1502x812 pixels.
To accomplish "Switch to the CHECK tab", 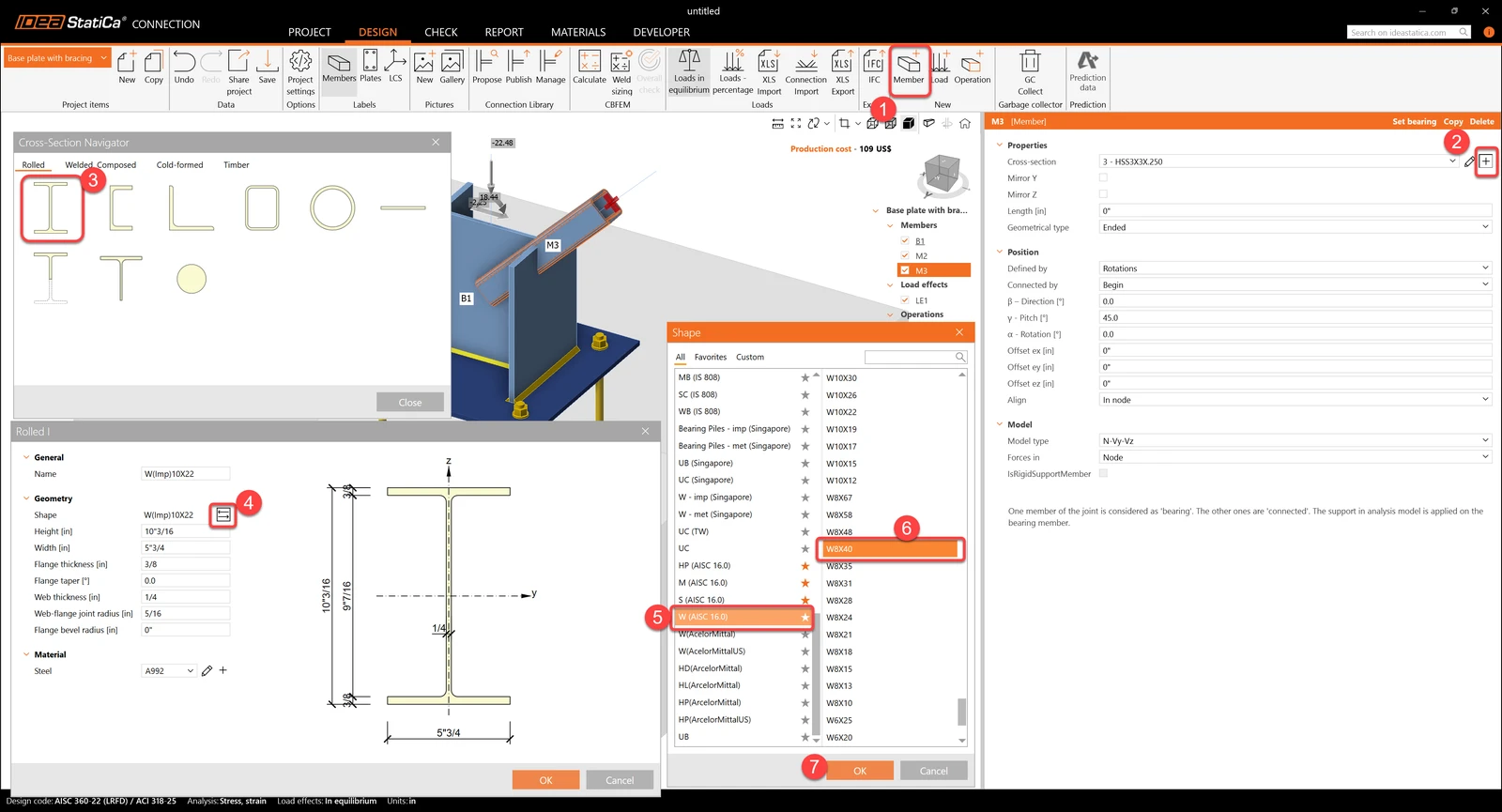I will (x=441, y=32).
